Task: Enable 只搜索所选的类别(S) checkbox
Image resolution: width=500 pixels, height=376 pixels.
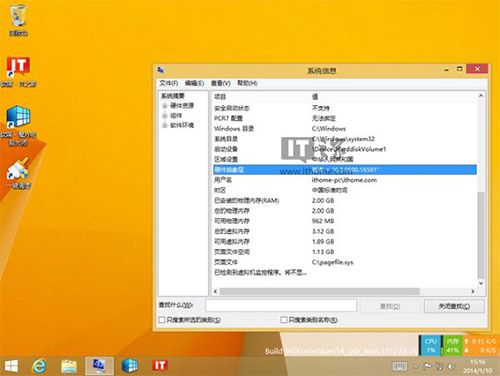Action: (162, 320)
